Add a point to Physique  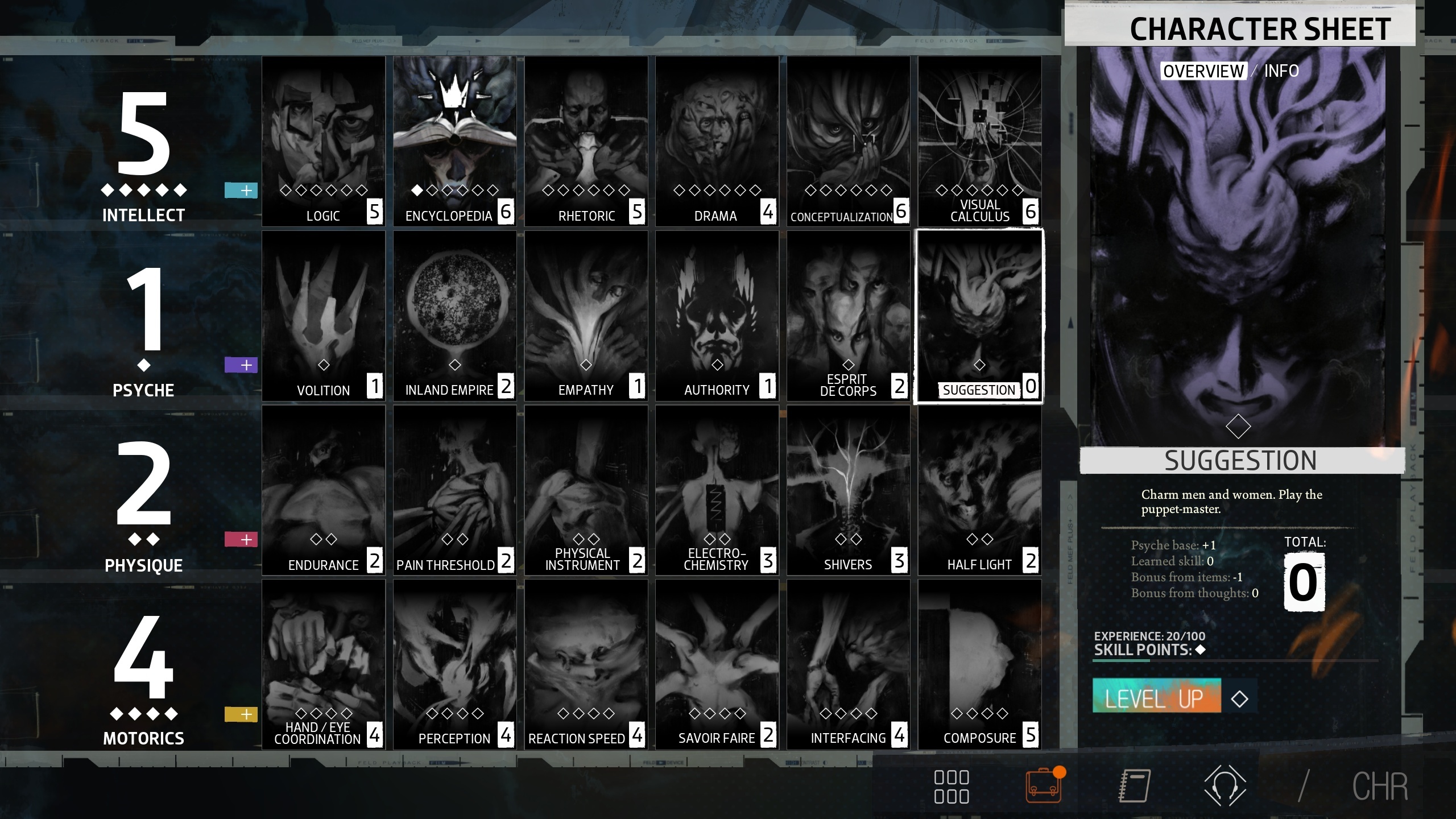[241, 540]
